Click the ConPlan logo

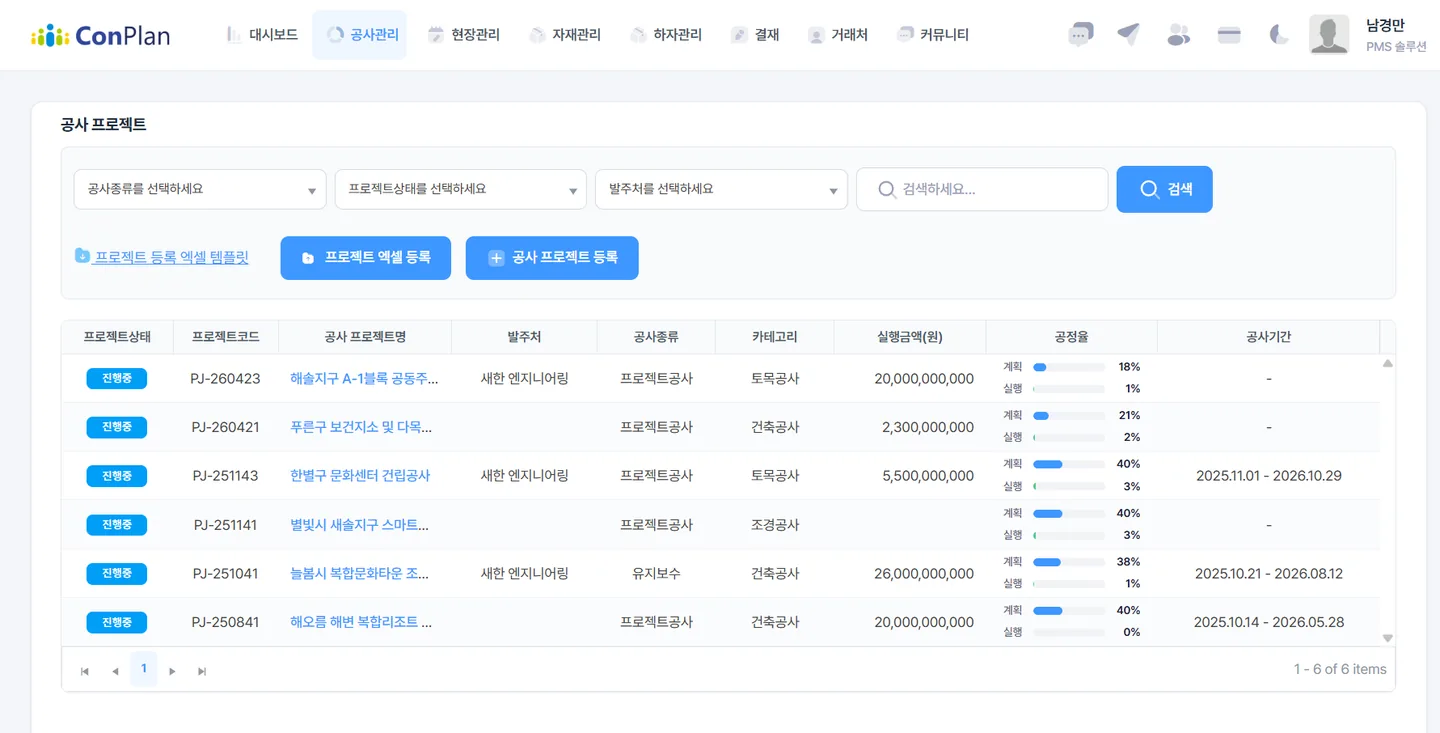pos(100,36)
